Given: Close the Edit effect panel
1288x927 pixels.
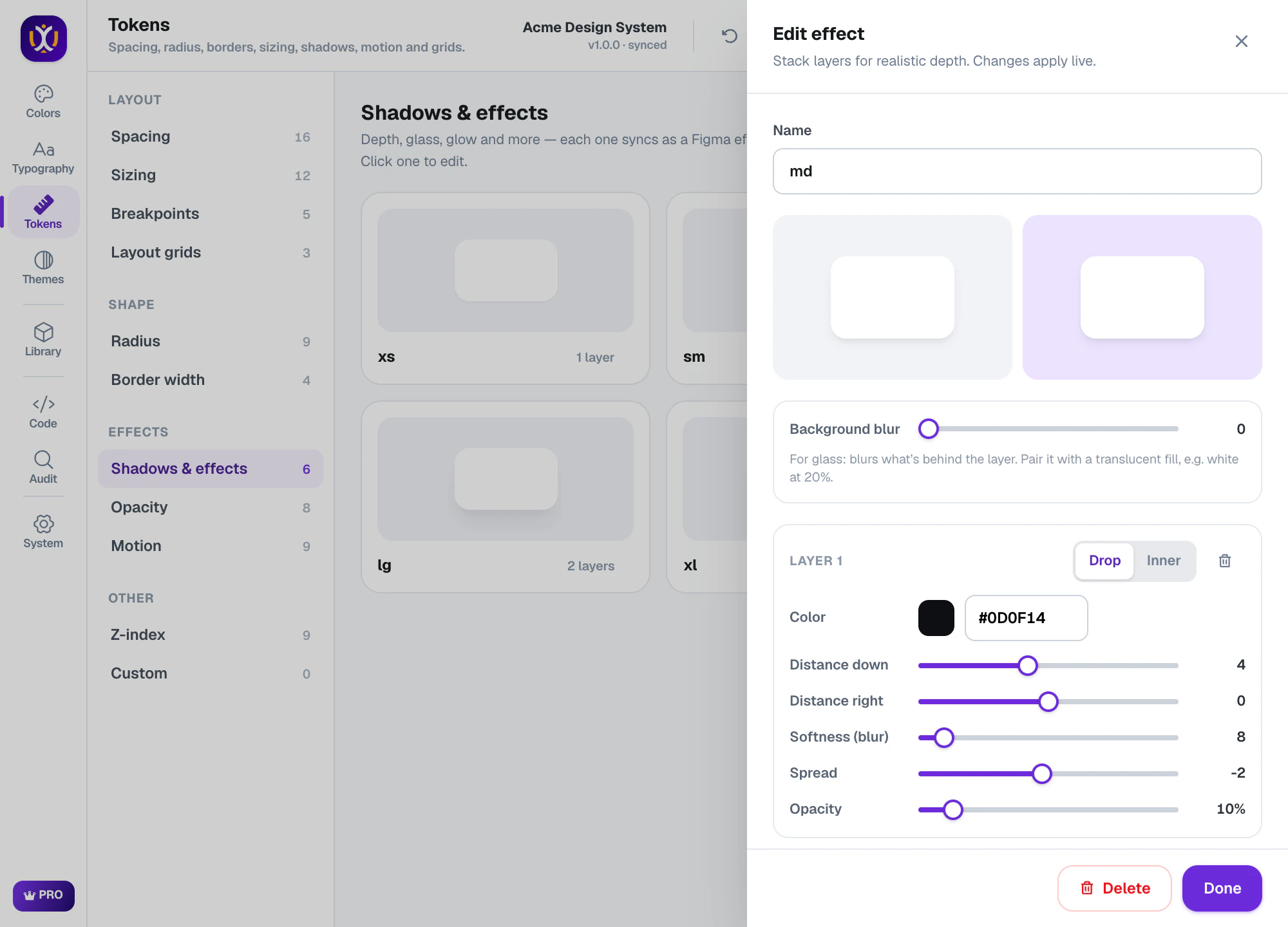Looking at the screenshot, I should [x=1242, y=41].
